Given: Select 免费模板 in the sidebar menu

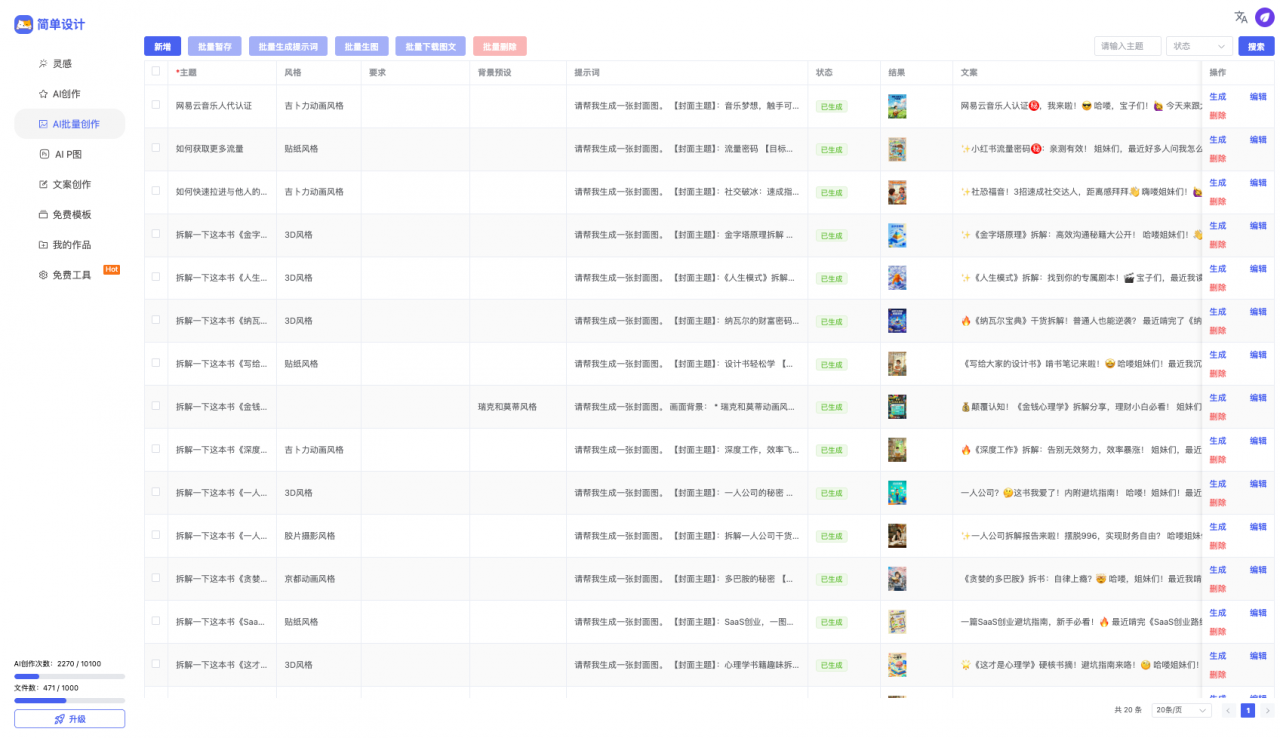Looking at the screenshot, I should click(71, 215).
